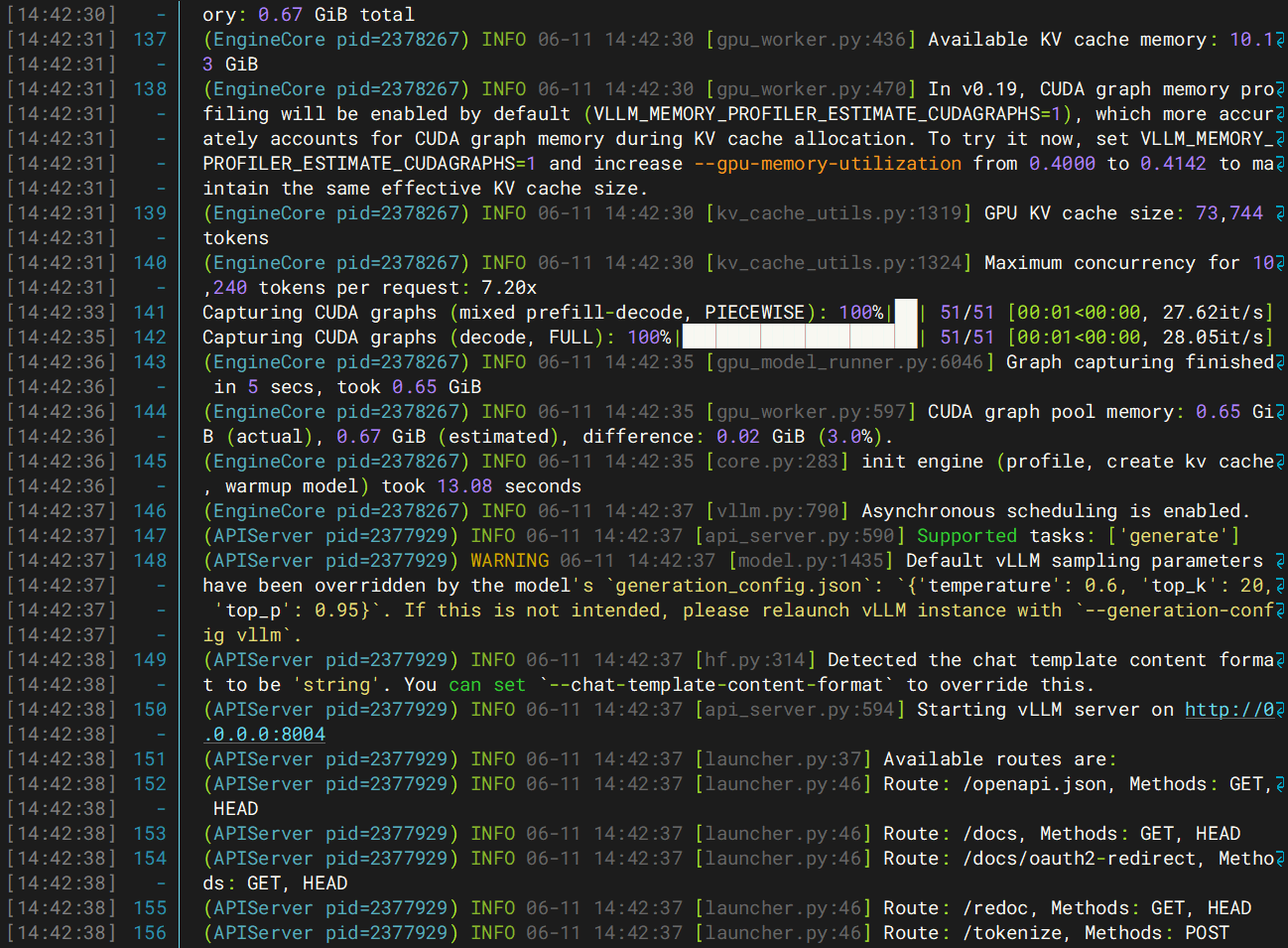Click the --gpu-memory-utilization flag text
The width and height of the screenshot is (1288, 948).
(828, 164)
